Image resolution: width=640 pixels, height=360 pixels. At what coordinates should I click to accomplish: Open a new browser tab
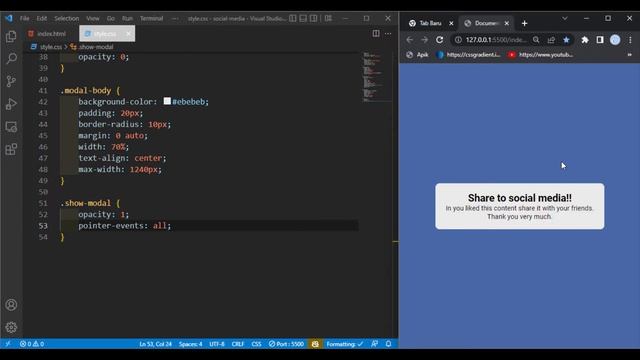(x=524, y=23)
